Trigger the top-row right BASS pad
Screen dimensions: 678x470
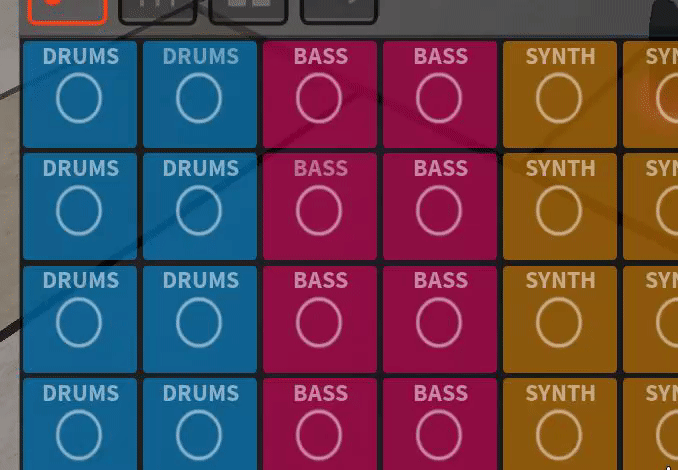440,95
